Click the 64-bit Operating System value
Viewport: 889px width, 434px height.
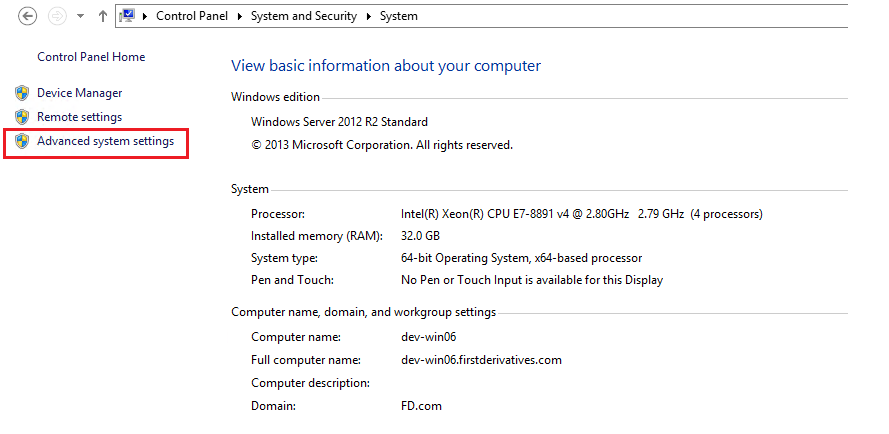[x=521, y=258]
